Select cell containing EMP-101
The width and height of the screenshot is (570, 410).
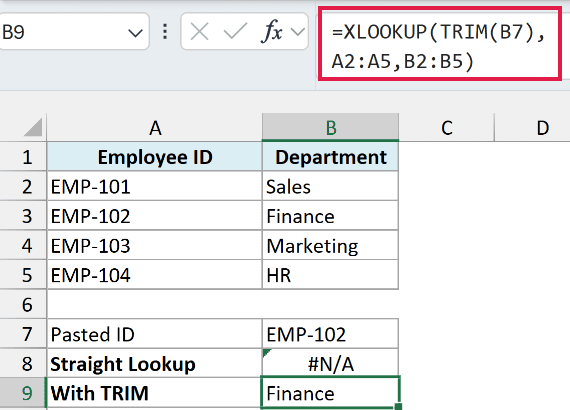[x=155, y=187]
